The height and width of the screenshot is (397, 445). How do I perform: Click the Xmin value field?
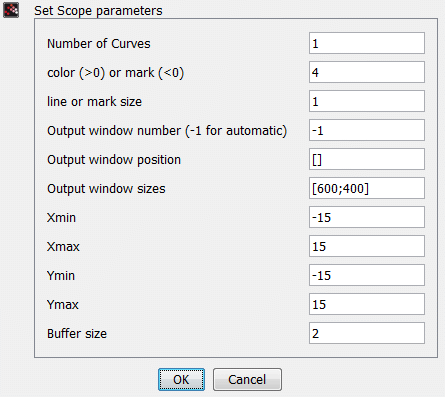pyautogui.click(x=367, y=217)
